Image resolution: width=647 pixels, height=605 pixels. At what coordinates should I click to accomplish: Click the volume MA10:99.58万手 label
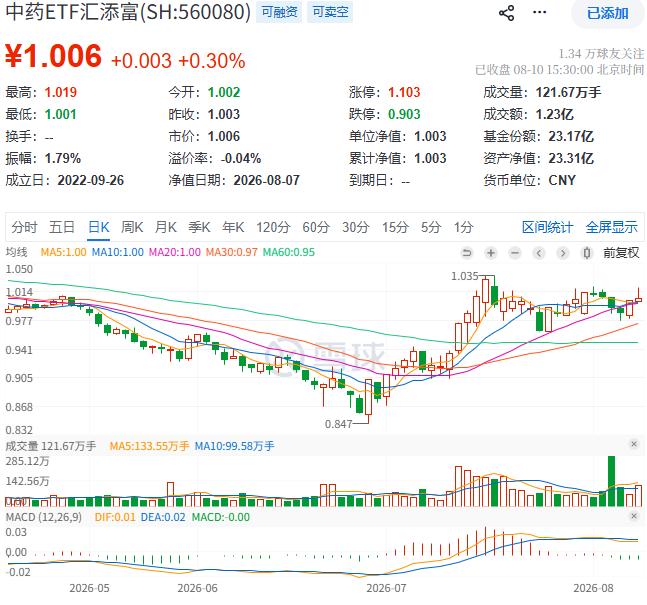coord(234,446)
